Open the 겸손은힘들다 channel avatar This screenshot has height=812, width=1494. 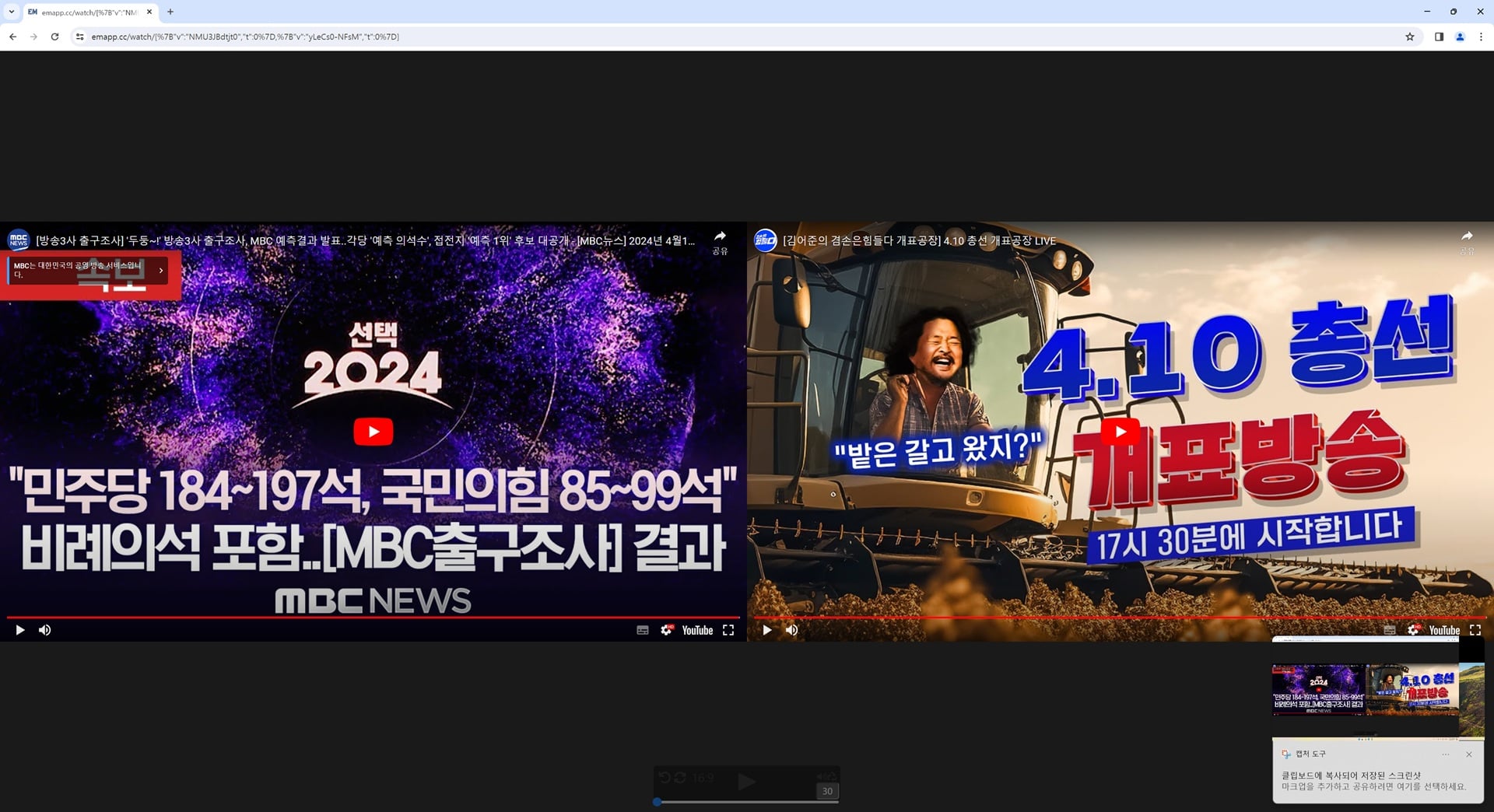tap(766, 240)
